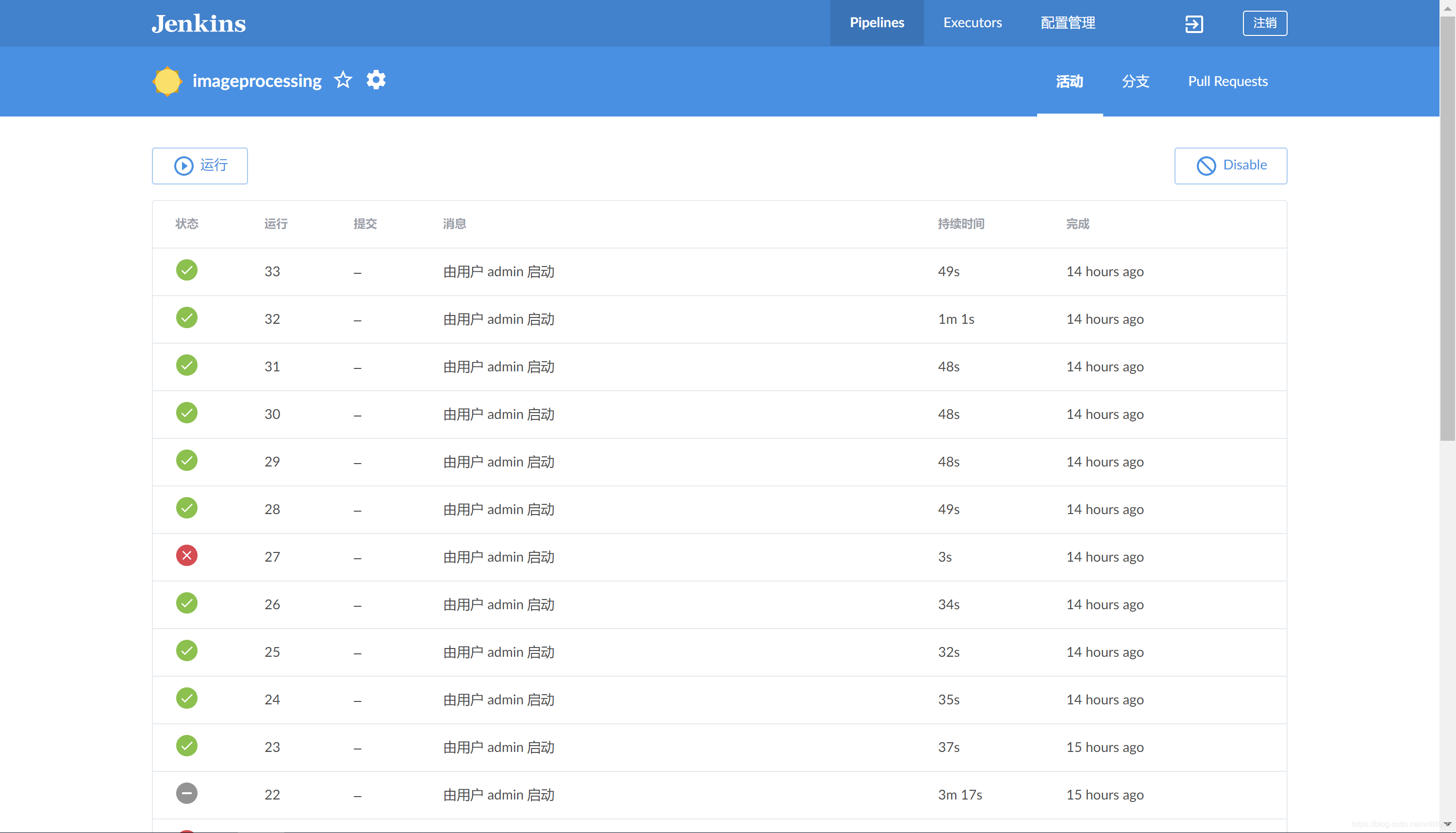
Task: Click success status icon for run 25
Action: 186,650
